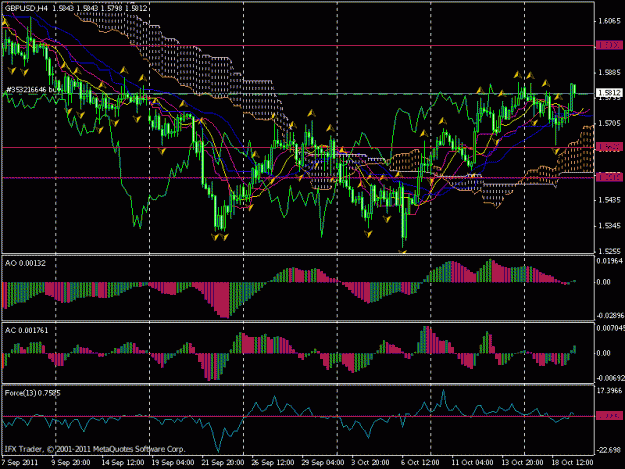This screenshot has width=625, height=469.
Task: Click the 1.6065 price scale value
Action: click(609, 21)
